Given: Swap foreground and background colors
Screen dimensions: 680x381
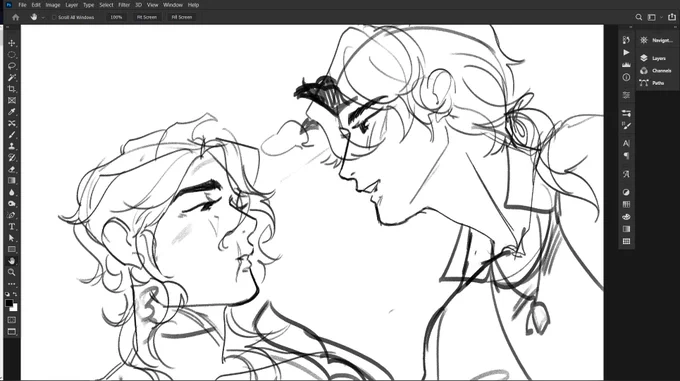Looking at the screenshot, I should click(x=15, y=294).
